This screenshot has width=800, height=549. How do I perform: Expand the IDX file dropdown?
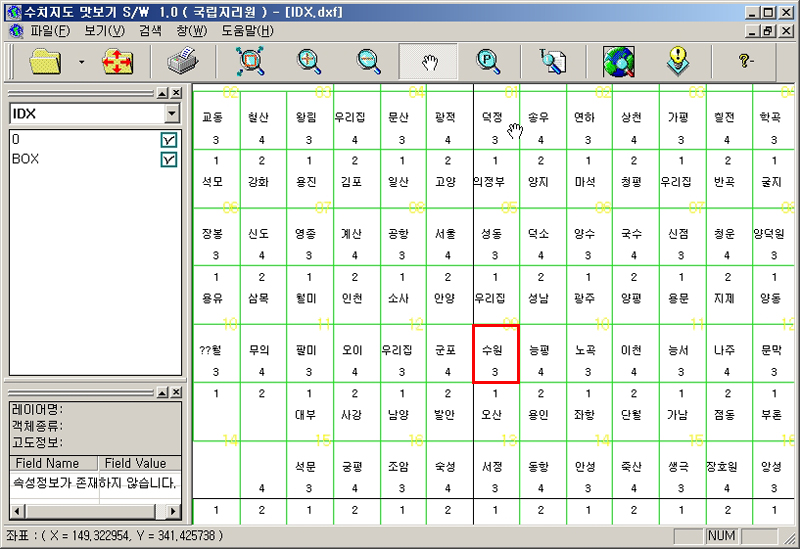172,113
